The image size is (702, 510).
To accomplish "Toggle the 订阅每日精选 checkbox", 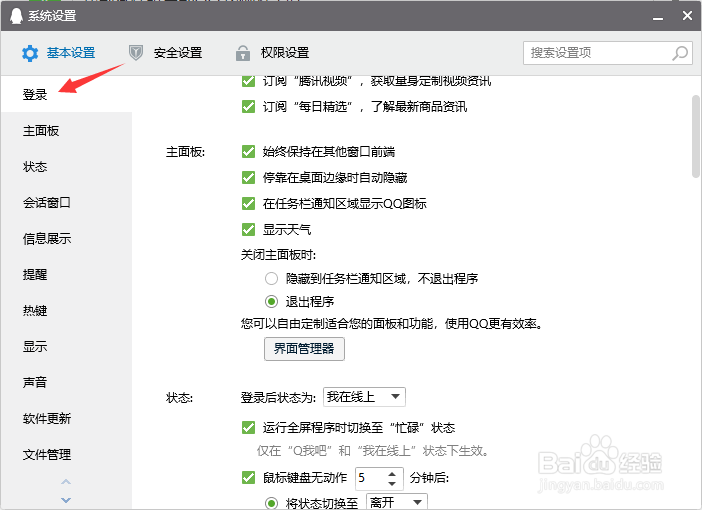I will point(248,107).
